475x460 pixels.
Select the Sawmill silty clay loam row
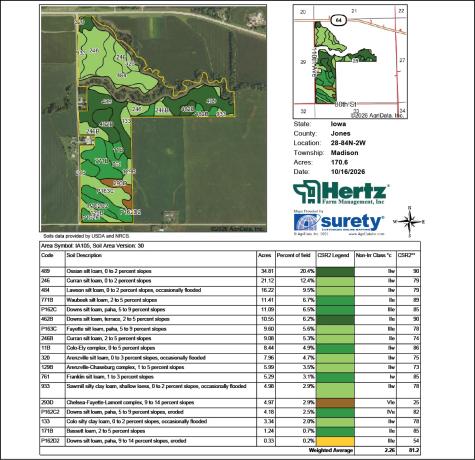pyautogui.click(x=230, y=390)
